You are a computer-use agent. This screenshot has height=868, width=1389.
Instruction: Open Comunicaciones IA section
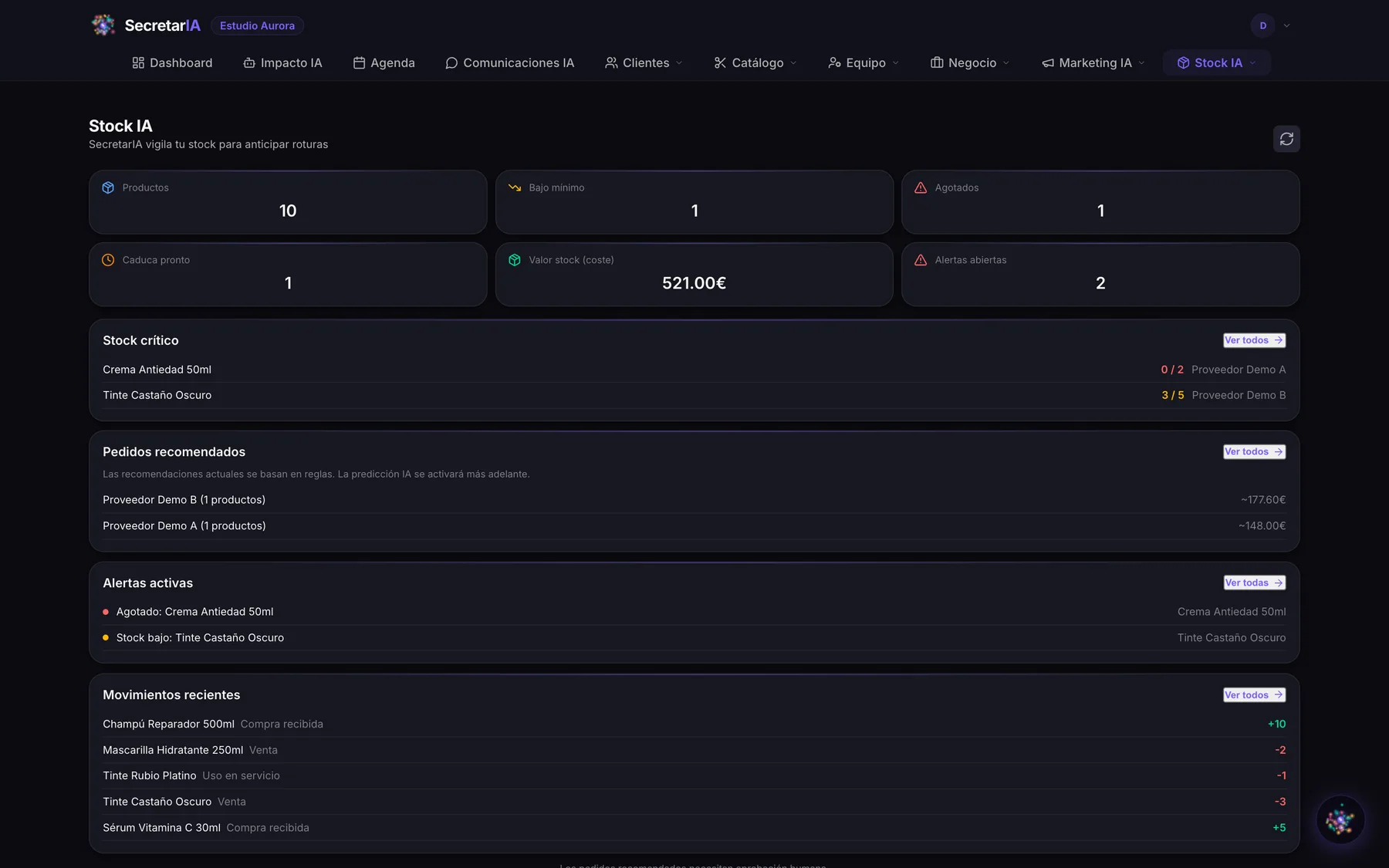click(x=509, y=62)
